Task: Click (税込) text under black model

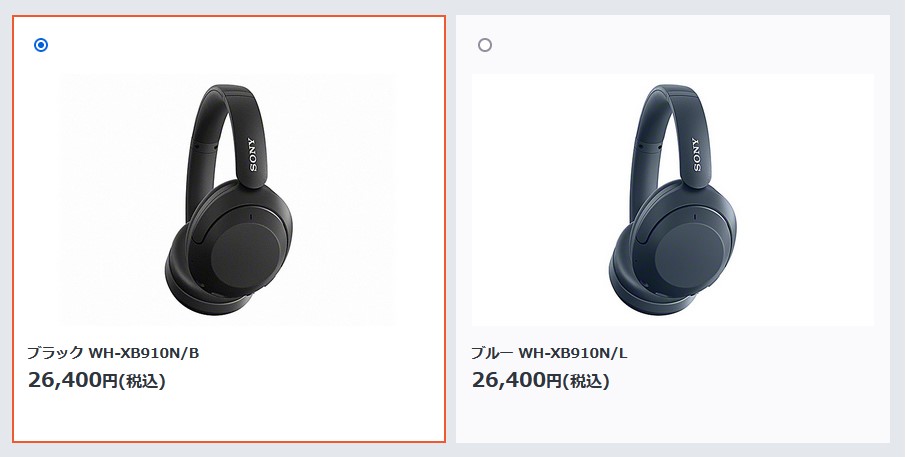Action: [142, 381]
